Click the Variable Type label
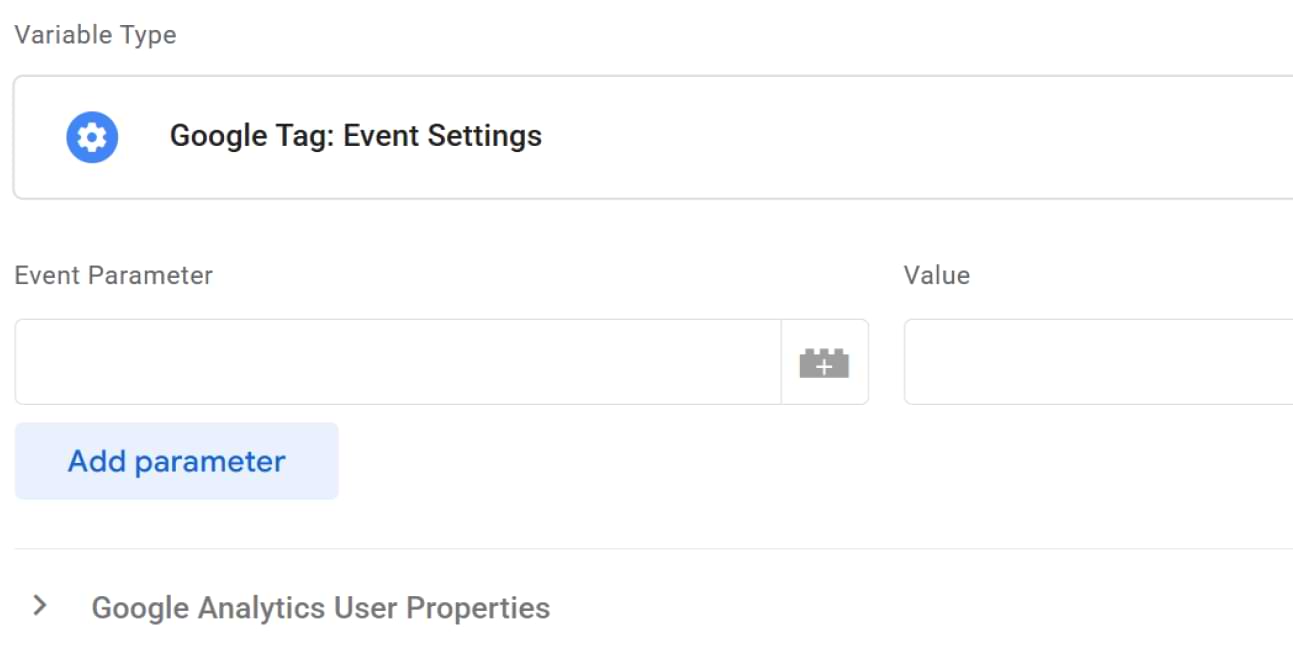The width and height of the screenshot is (1293, 654). point(95,35)
